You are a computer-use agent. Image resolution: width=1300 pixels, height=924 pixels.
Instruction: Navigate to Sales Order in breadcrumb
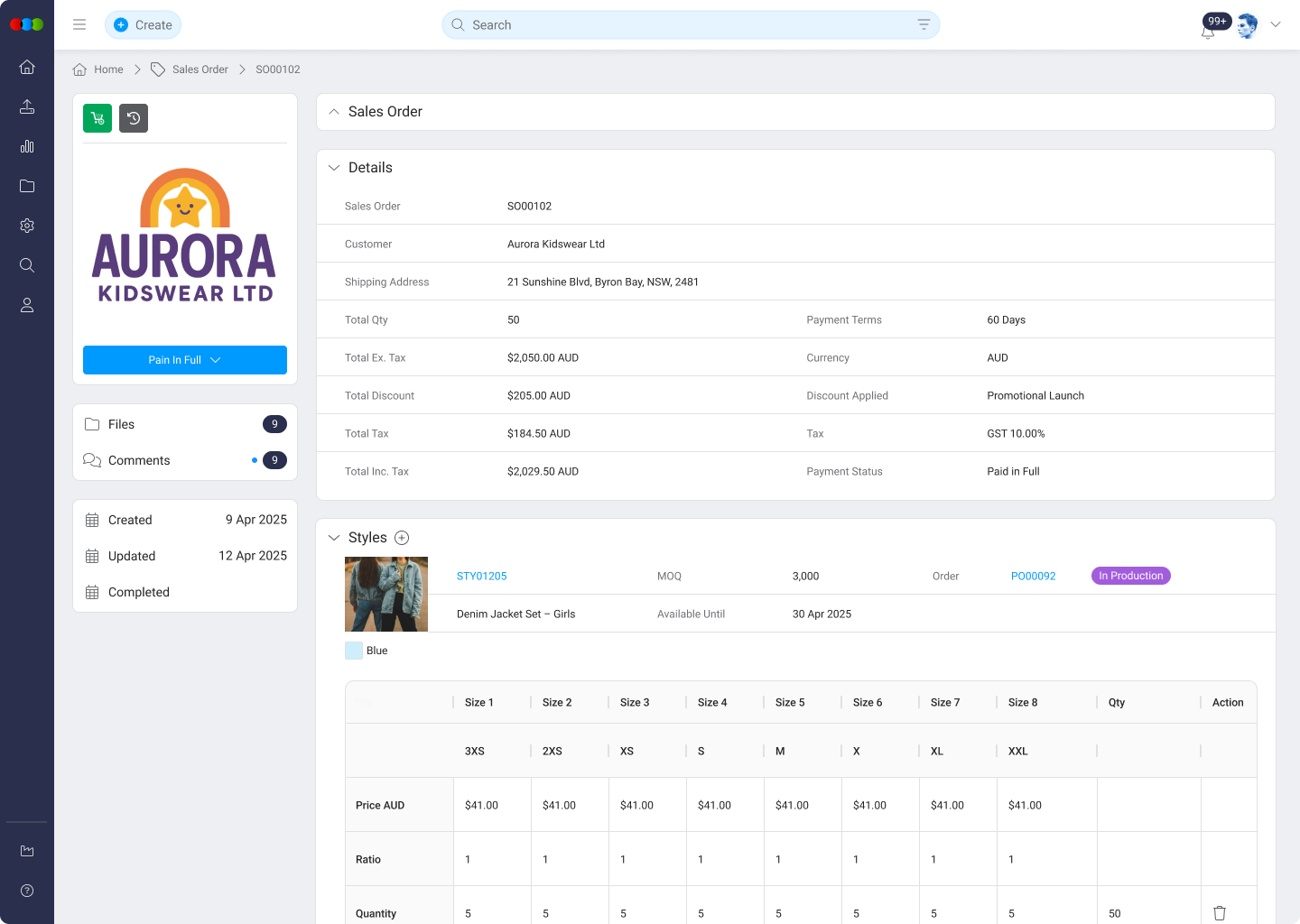[x=200, y=69]
